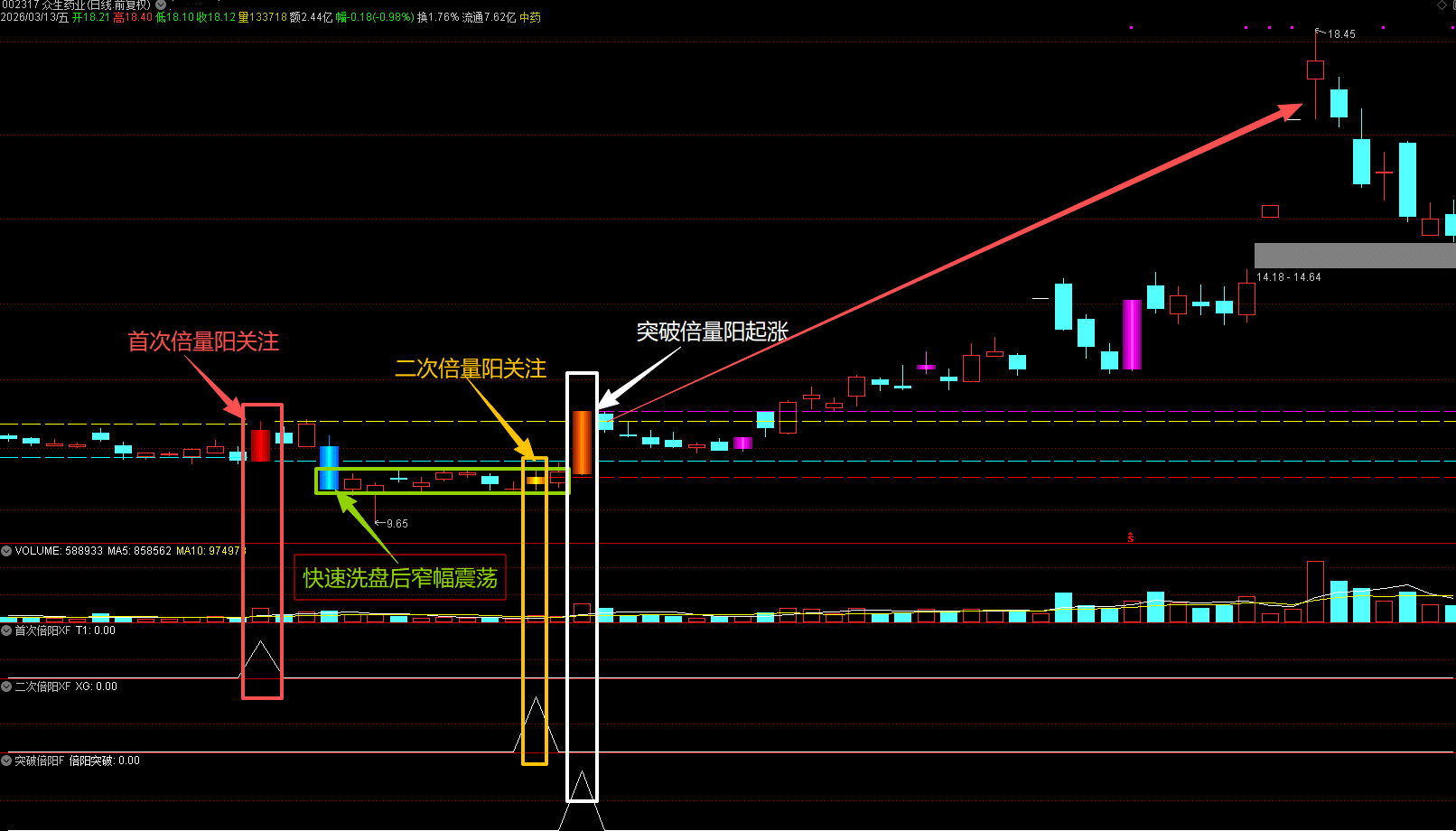The width and height of the screenshot is (1456, 831).
Task: Click the diamond icon at top right
Action: coord(1442,5)
